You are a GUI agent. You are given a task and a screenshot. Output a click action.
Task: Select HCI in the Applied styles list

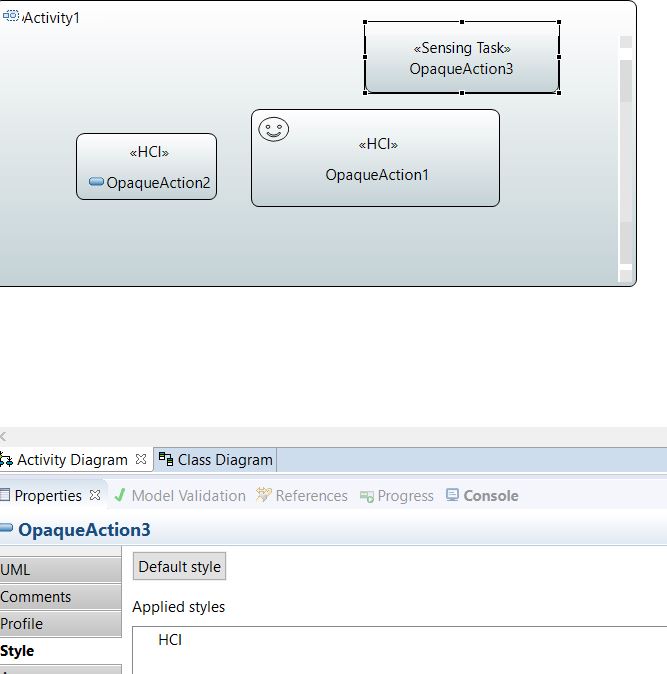point(170,640)
